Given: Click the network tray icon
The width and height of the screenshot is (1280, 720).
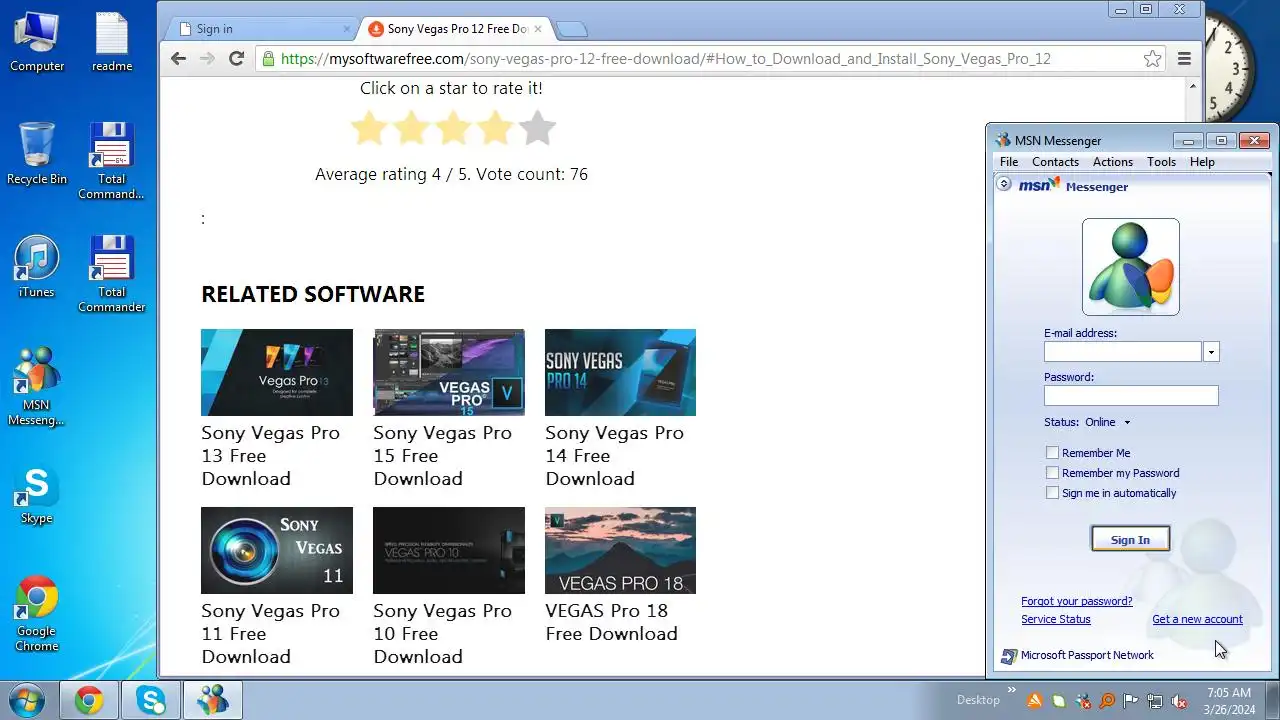Looking at the screenshot, I should 1155,701.
